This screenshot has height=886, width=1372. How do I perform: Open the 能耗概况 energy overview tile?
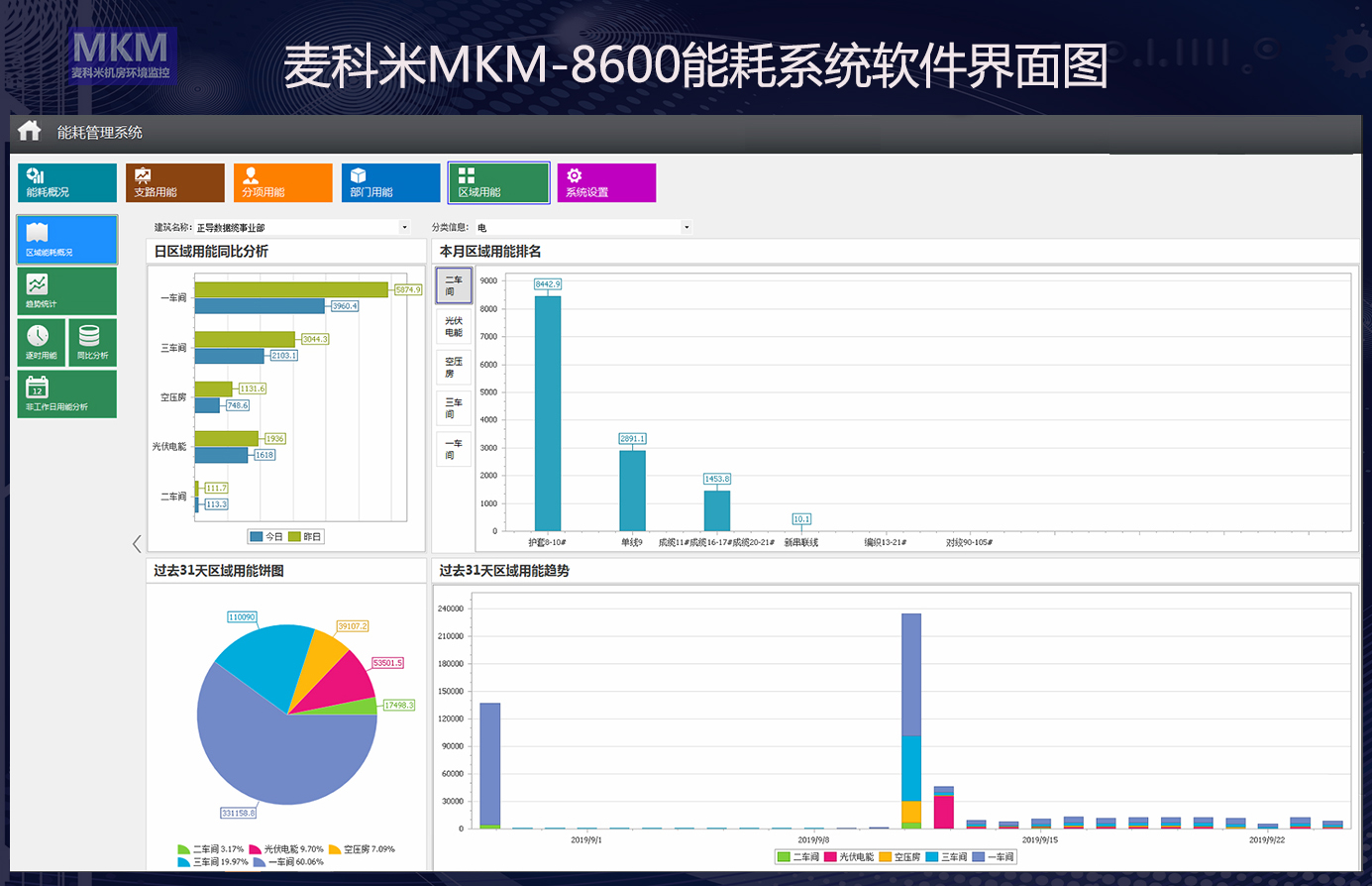click(67, 183)
